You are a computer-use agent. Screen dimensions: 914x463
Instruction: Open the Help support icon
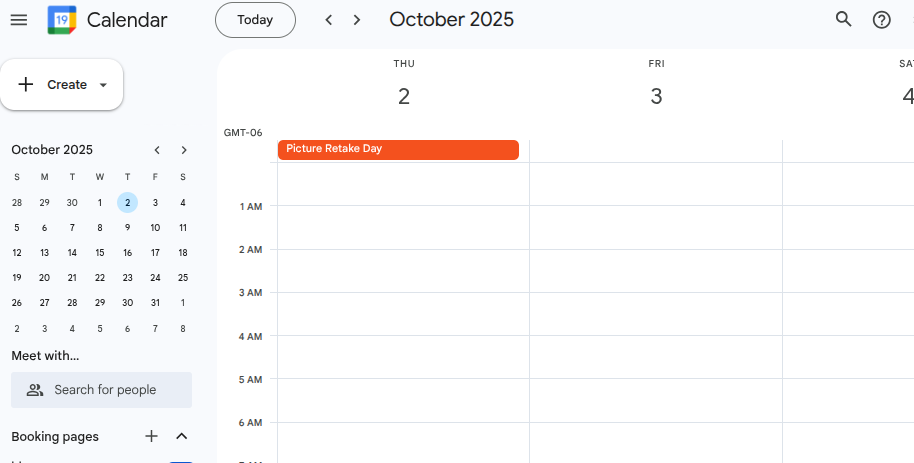coord(881,20)
